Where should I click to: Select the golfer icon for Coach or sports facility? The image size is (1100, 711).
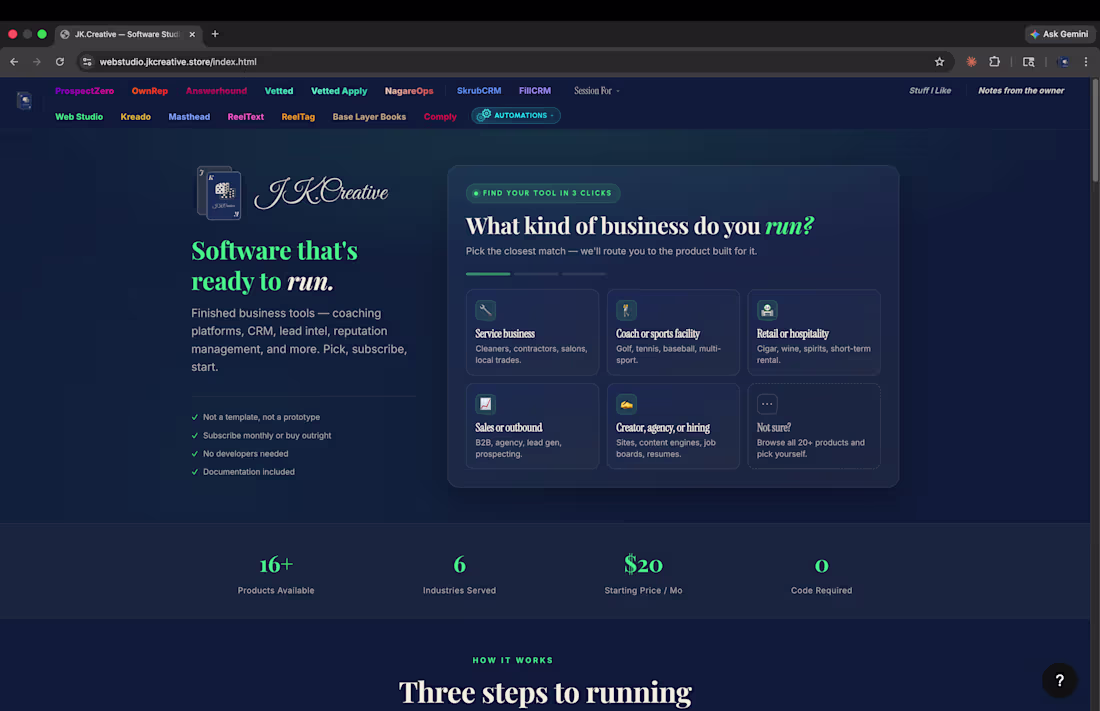pos(625,310)
